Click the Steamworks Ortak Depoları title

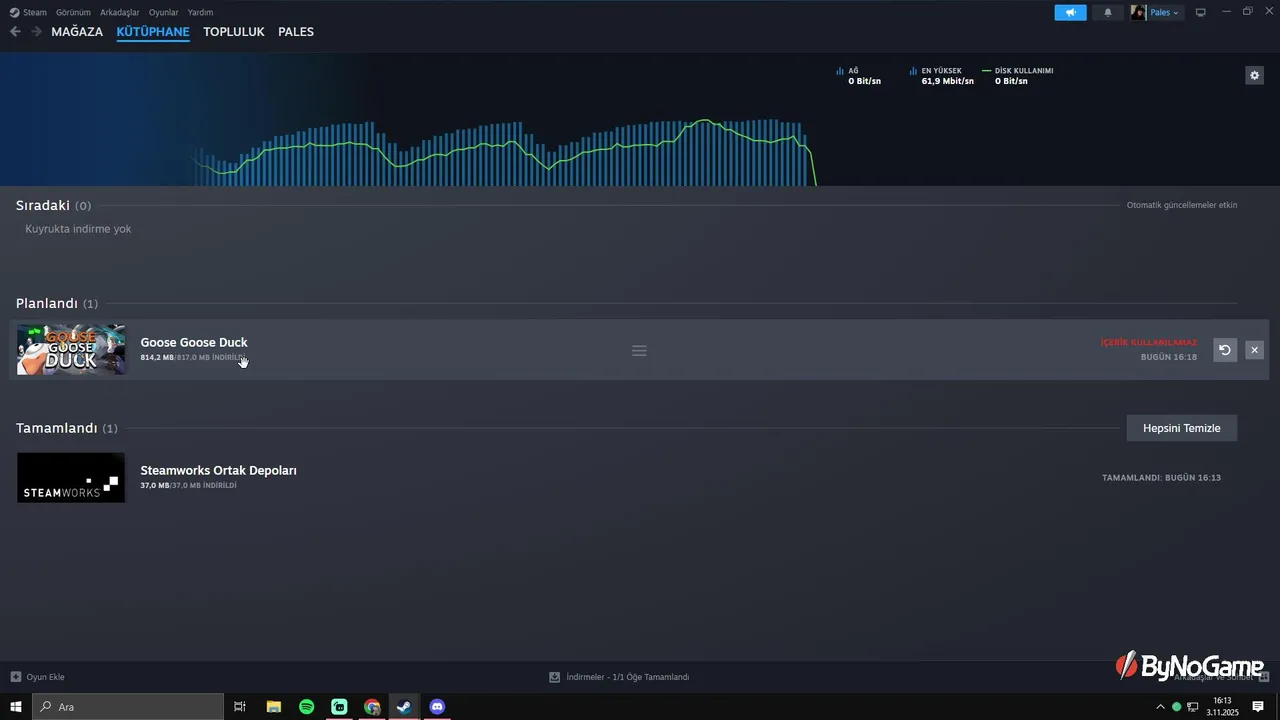coord(218,470)
